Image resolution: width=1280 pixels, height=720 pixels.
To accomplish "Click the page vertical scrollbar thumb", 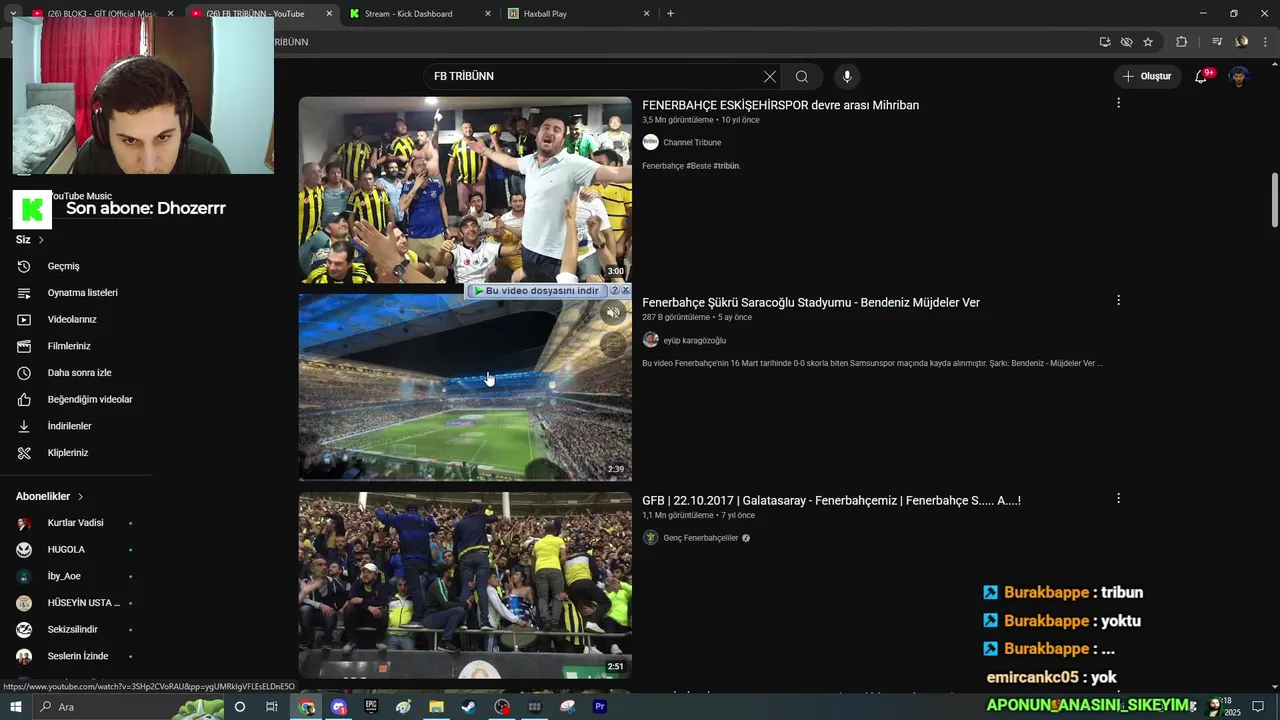I will click(x=1275, y=200).
